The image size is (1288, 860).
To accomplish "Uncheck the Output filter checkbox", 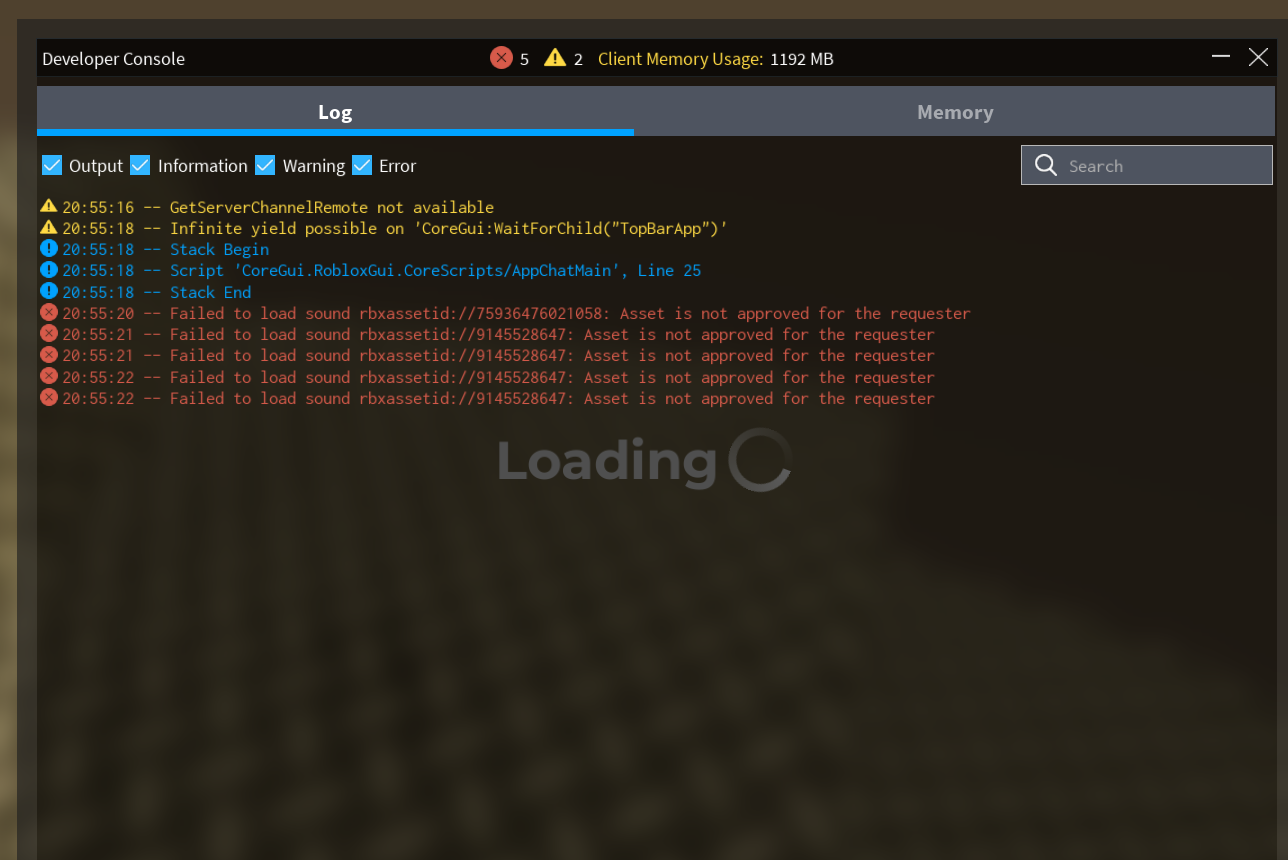I will coord(52,165).
